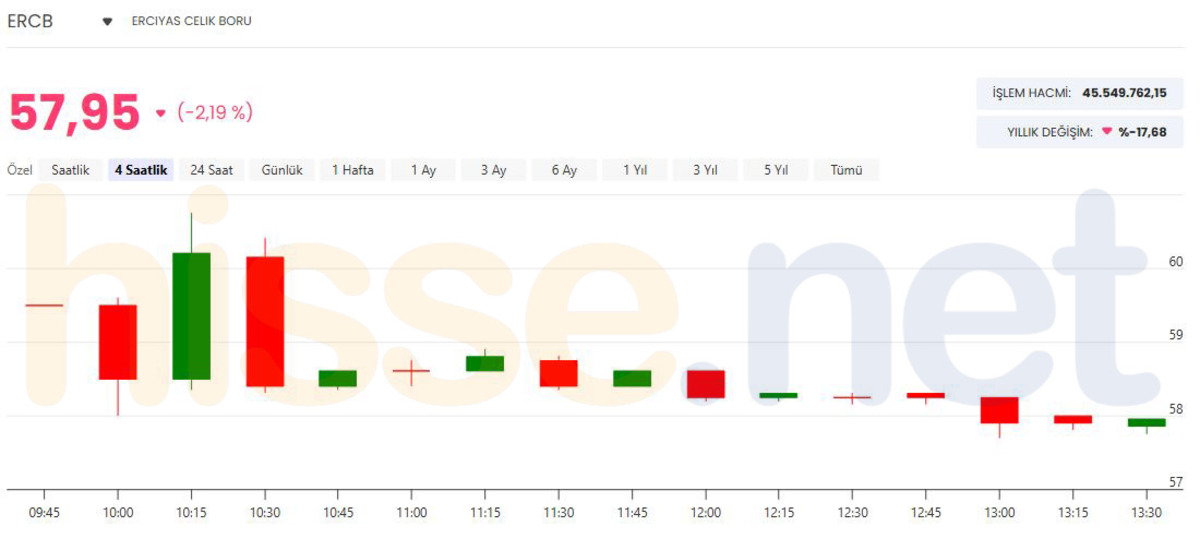Click the green 11:45 candlestick

point(632,378)
